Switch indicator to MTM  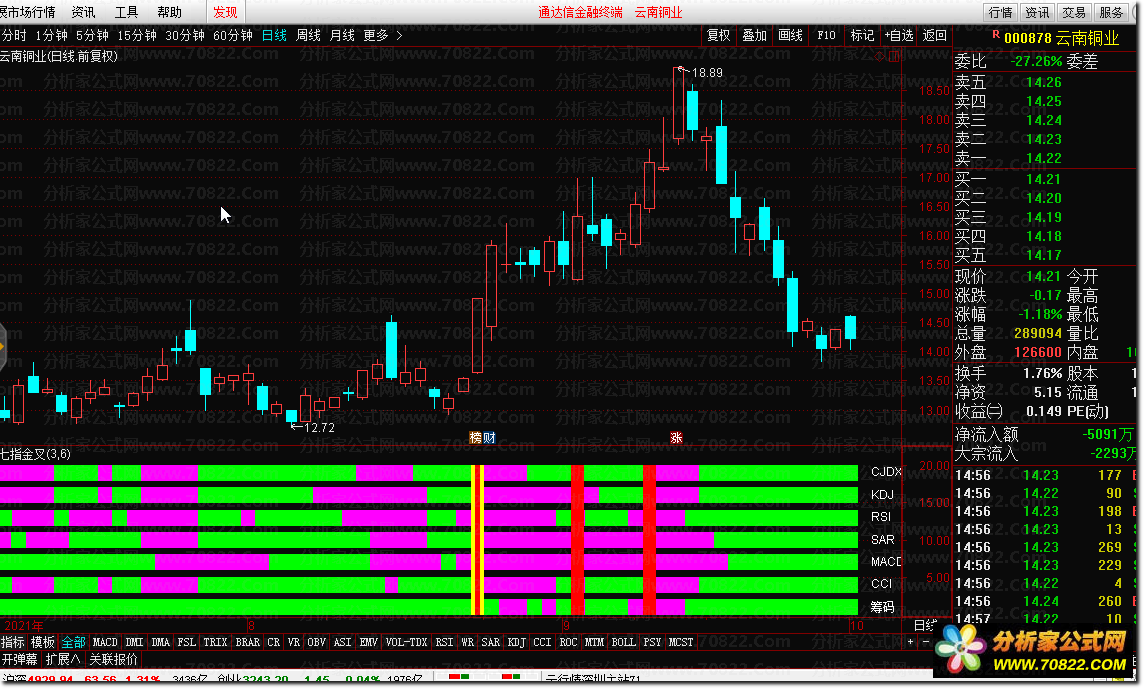click(x=594, y=642)
